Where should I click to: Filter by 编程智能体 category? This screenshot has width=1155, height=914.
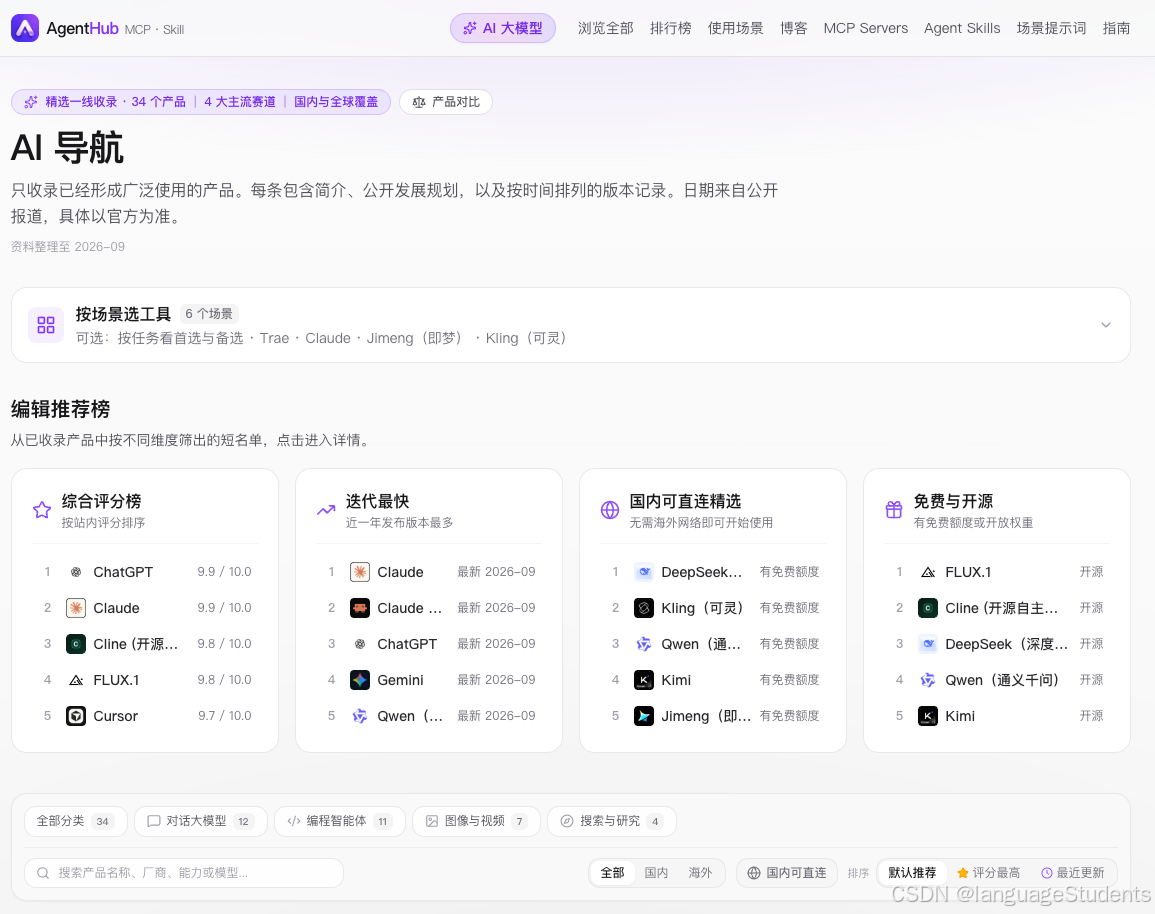(340, 821)
